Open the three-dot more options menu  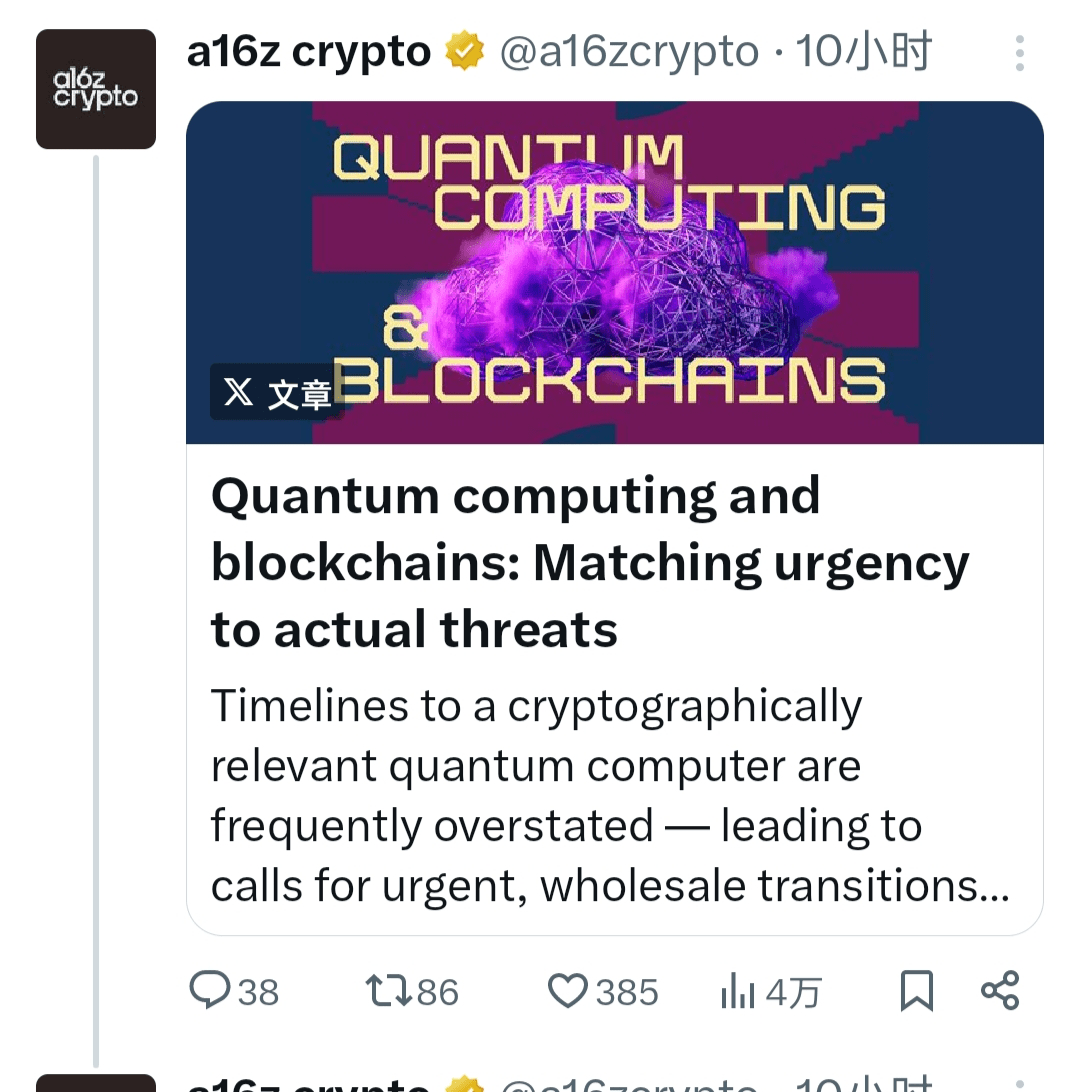click(x=1019, y=54)
